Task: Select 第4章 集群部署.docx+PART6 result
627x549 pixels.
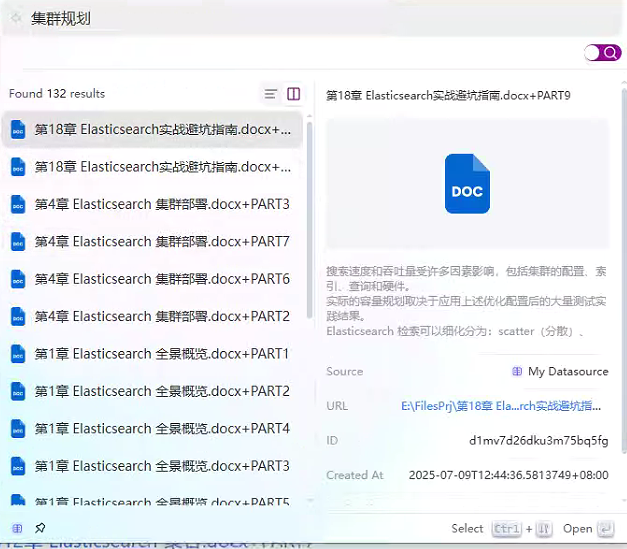Action: point(152,279)
